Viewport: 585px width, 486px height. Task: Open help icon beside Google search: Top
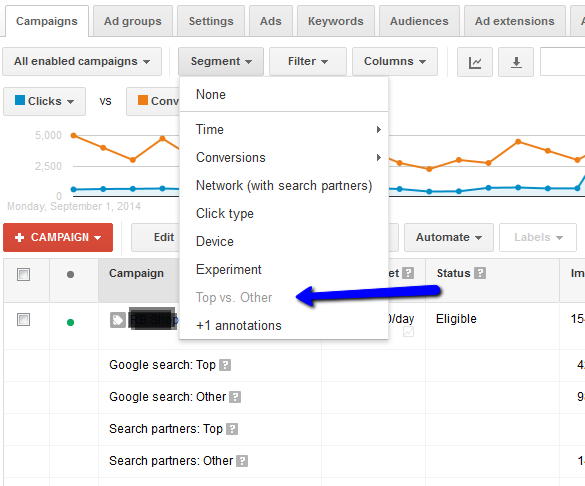coord(225,365)
